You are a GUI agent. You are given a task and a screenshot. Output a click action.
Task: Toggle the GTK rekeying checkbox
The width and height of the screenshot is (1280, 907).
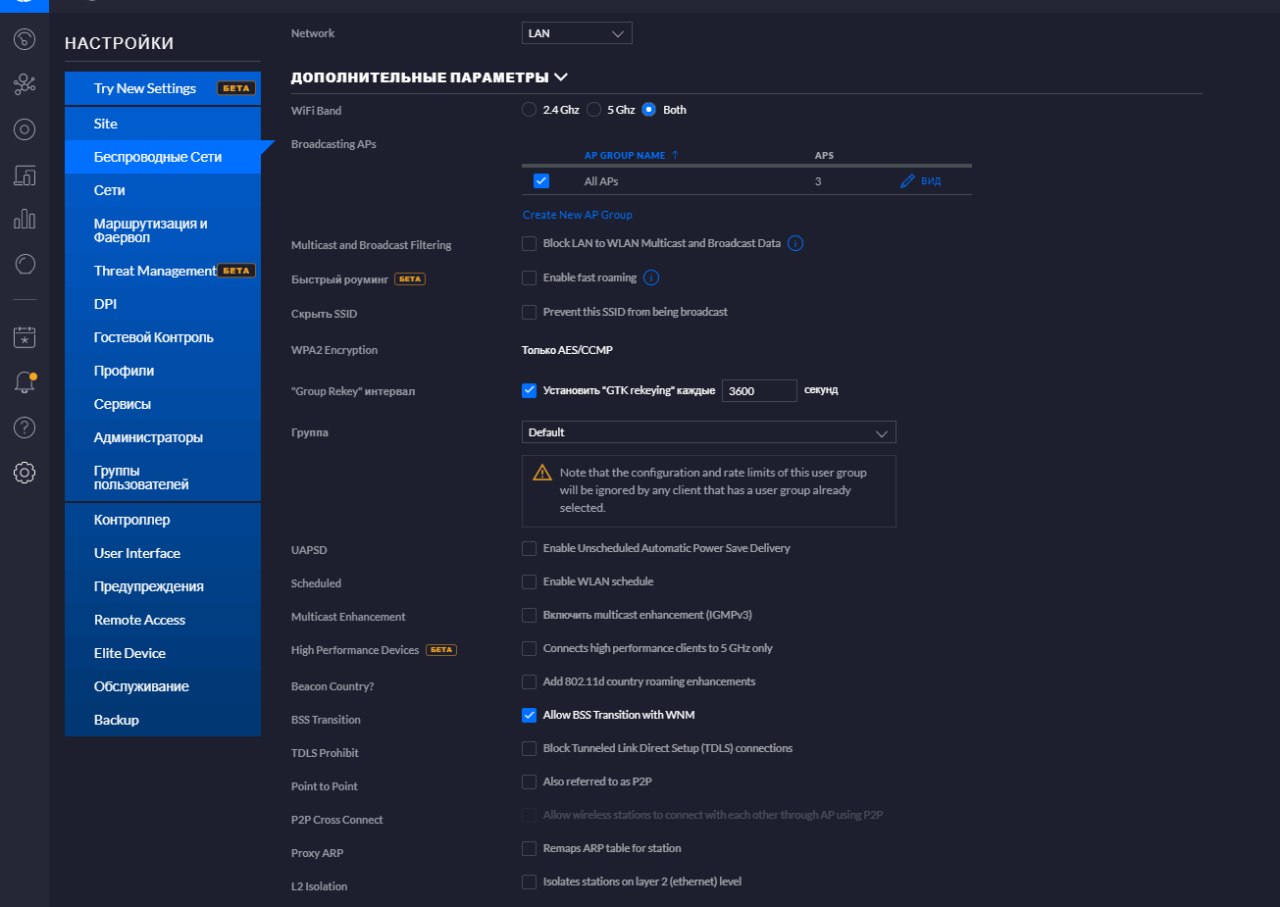pyautogui.click(x=529, y=390)
